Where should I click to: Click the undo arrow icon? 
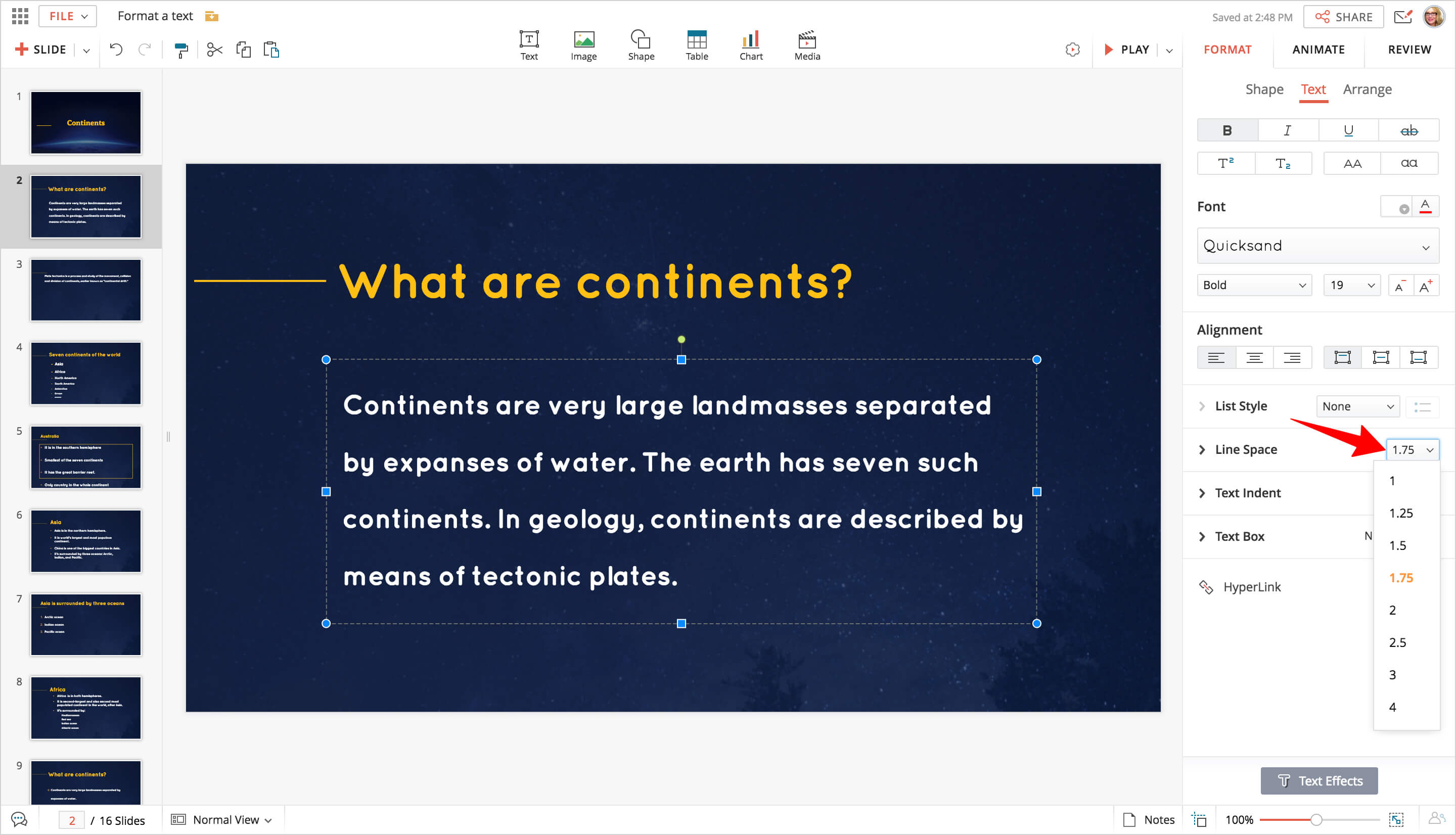pyautogui.click(x=116, y=50)
